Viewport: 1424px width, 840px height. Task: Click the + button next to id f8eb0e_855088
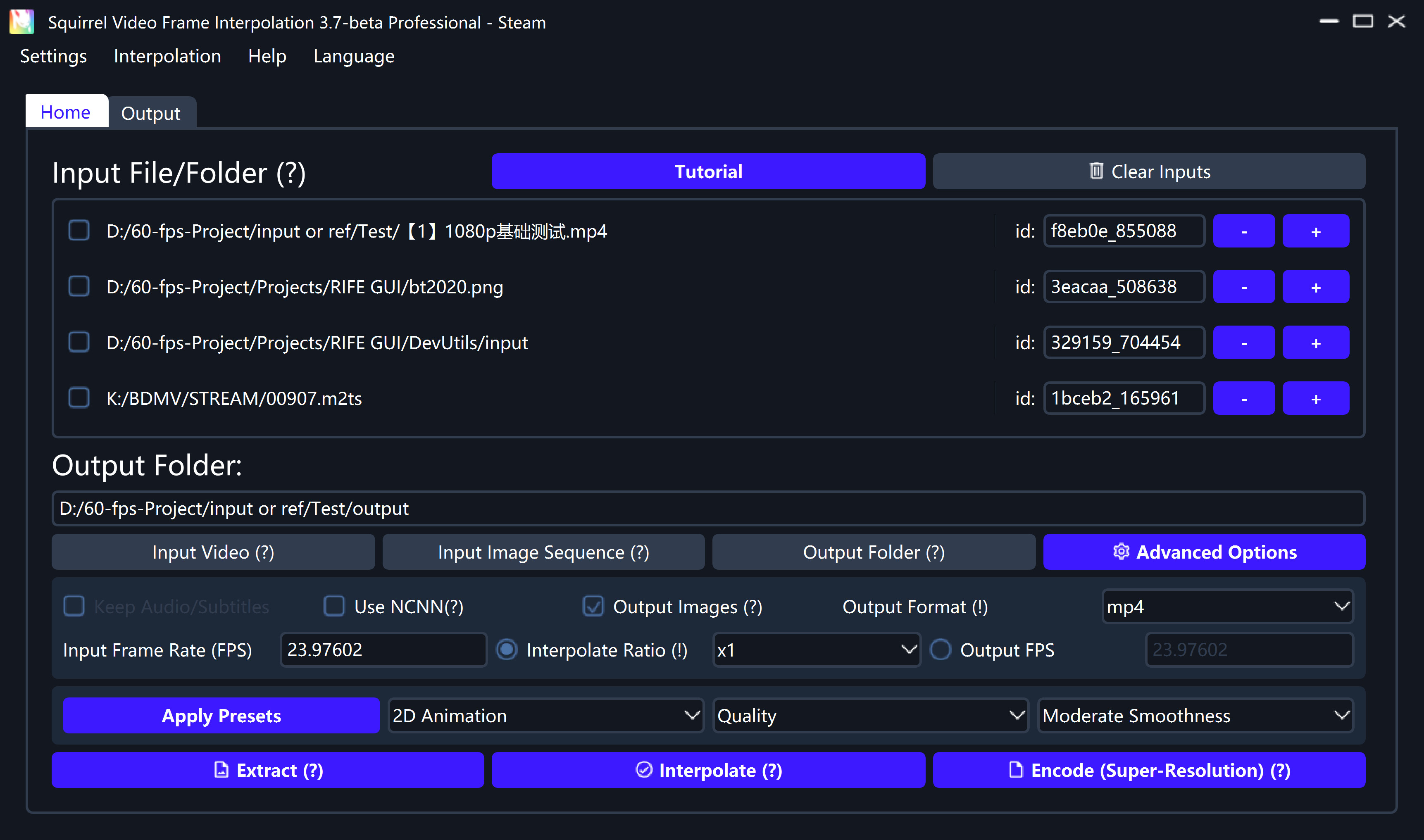pyautogui.click(x=1315, y=231)
